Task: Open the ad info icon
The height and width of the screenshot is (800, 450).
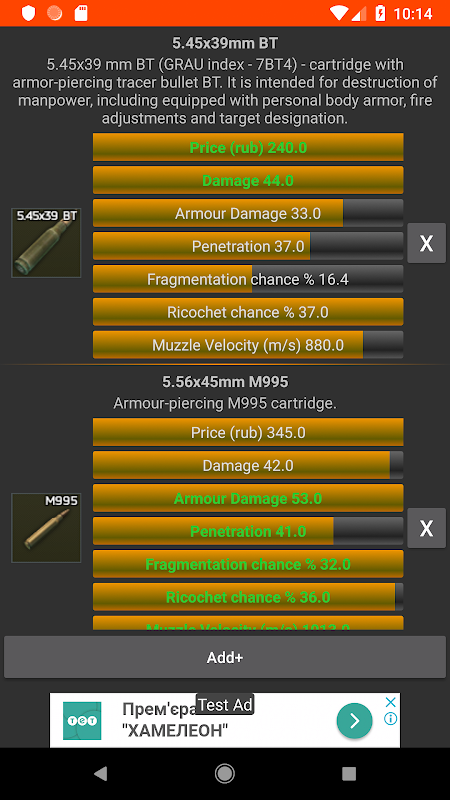Action: pos(390,719)
